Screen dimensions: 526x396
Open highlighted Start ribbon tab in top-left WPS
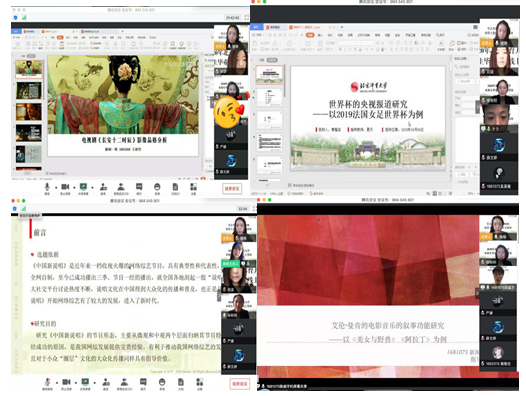point(60,37)
